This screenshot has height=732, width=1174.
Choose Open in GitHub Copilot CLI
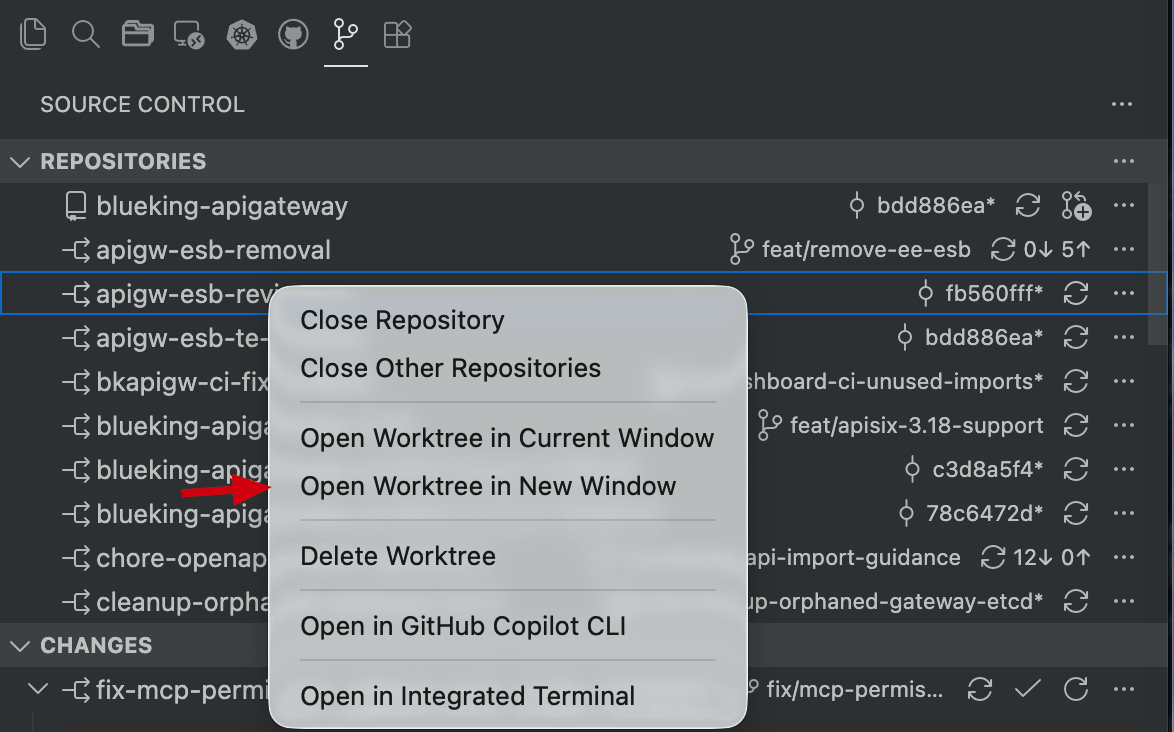click(508, 626)
